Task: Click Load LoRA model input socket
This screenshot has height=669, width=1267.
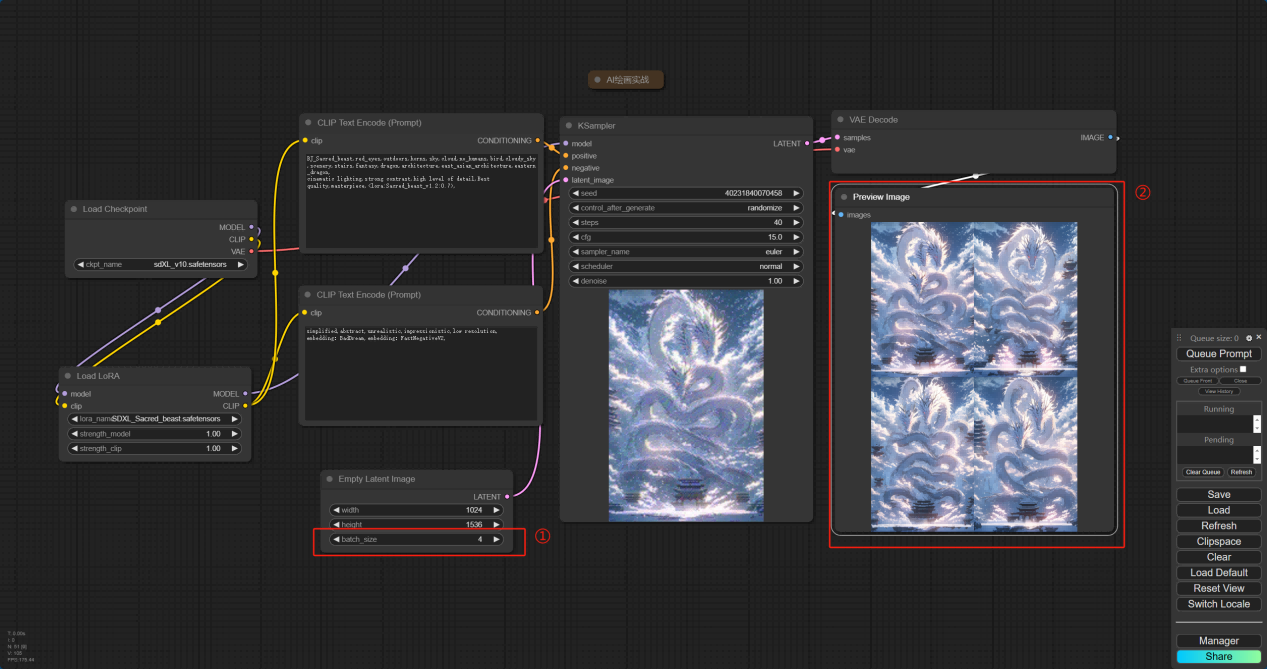Action: [65, 394]
